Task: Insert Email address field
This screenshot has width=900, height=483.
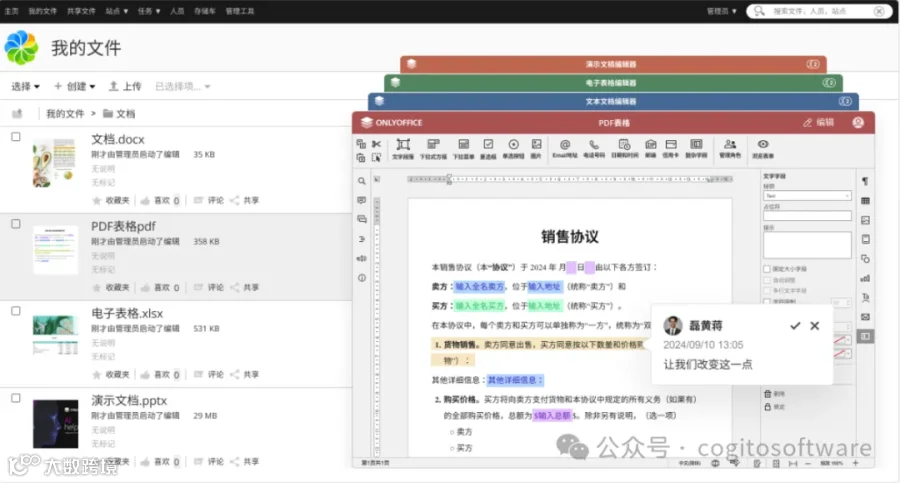Action: tap(565, 149)
